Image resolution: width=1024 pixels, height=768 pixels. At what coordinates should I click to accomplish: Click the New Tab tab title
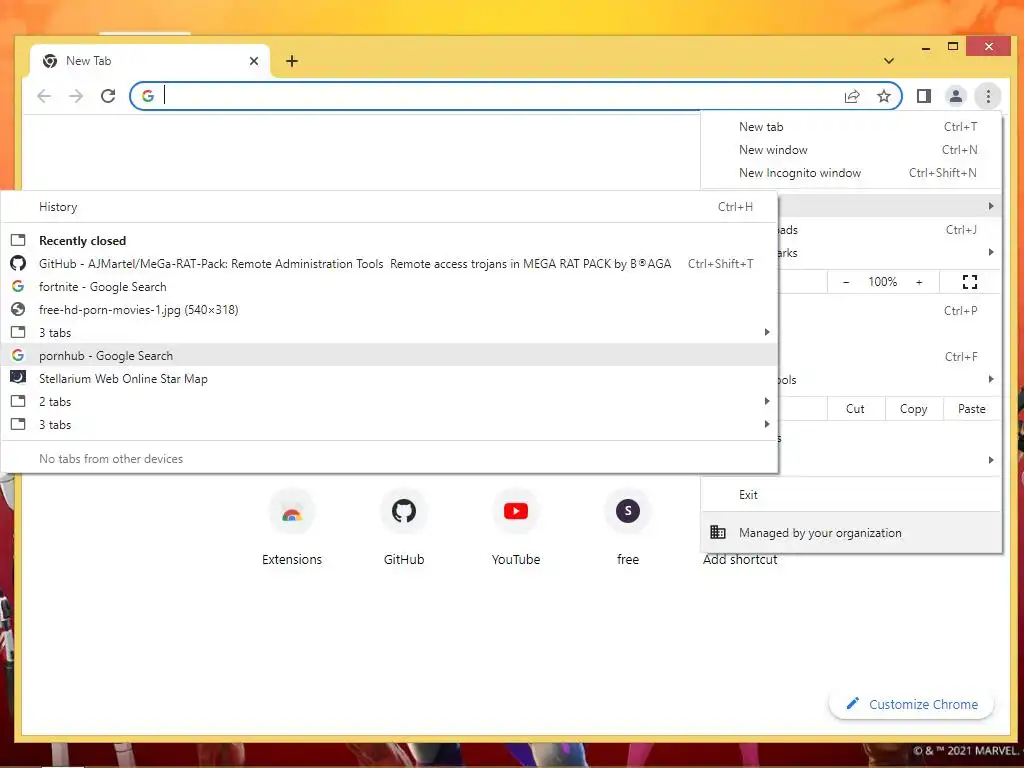pos(89,61)
